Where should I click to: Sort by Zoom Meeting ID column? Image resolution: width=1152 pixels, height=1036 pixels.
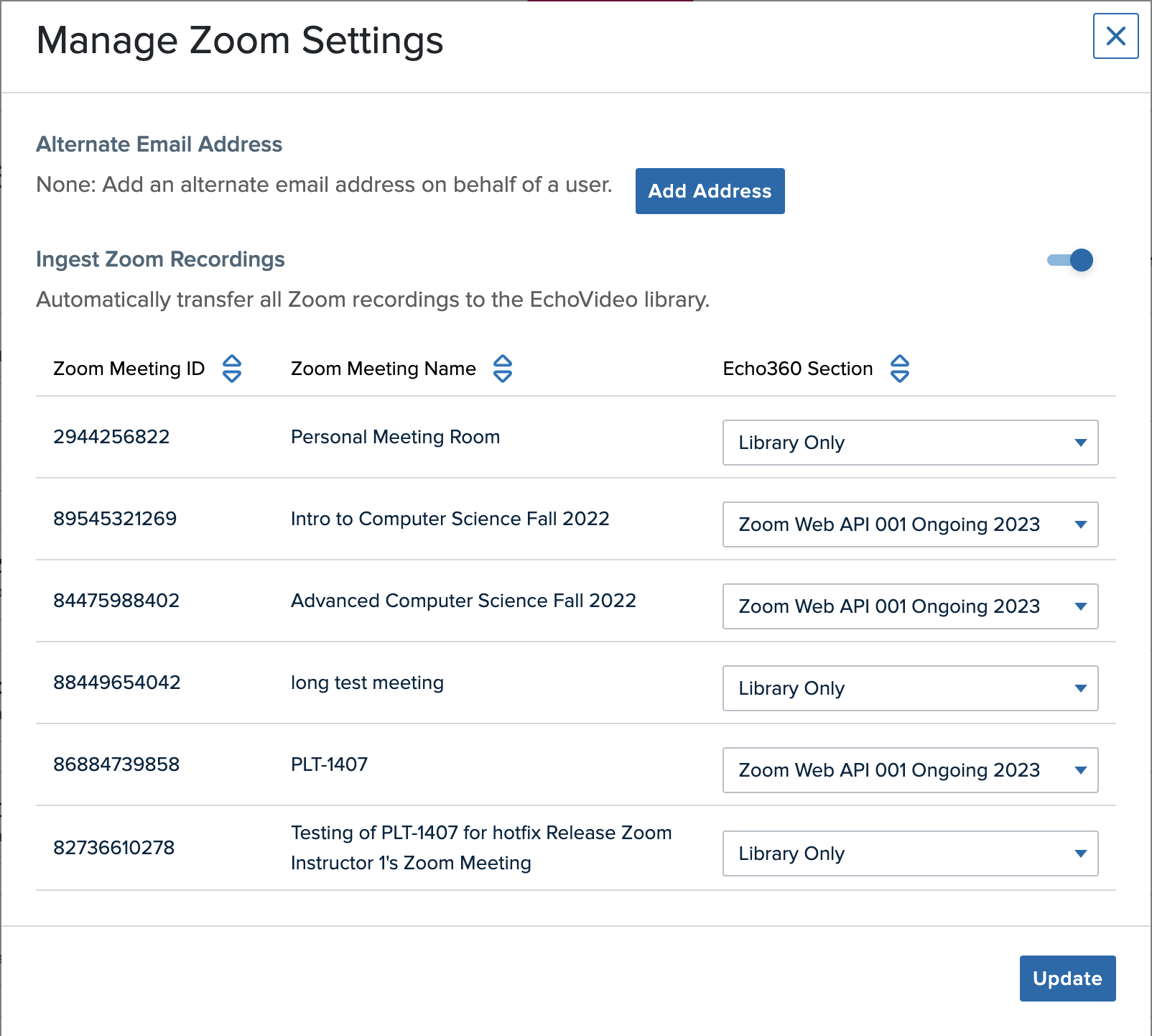point(232,369)
